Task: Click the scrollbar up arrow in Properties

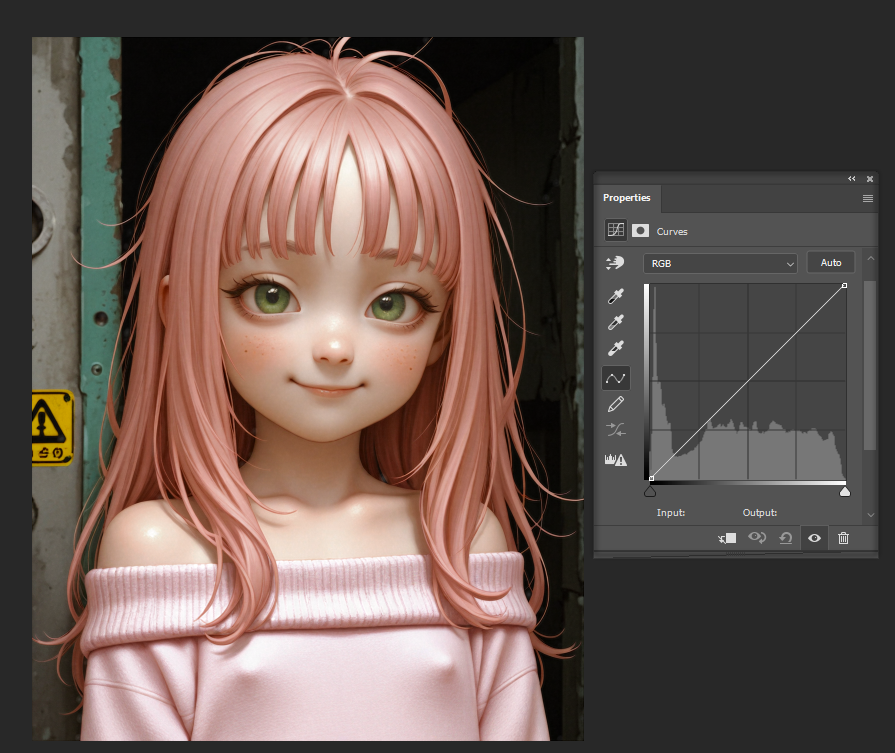Action: pos(870,259)
